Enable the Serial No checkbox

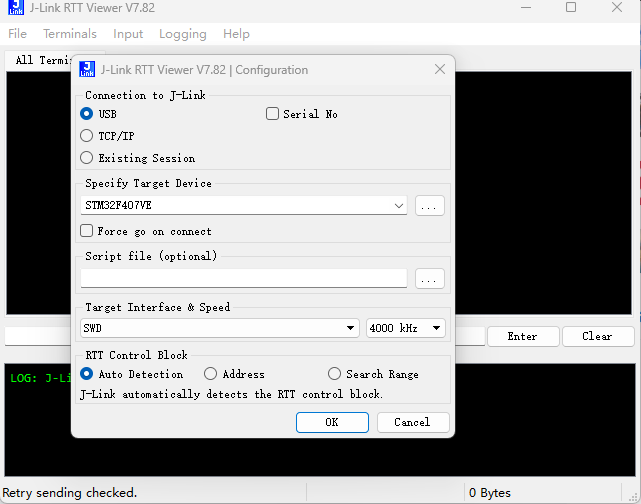[272, 114]
